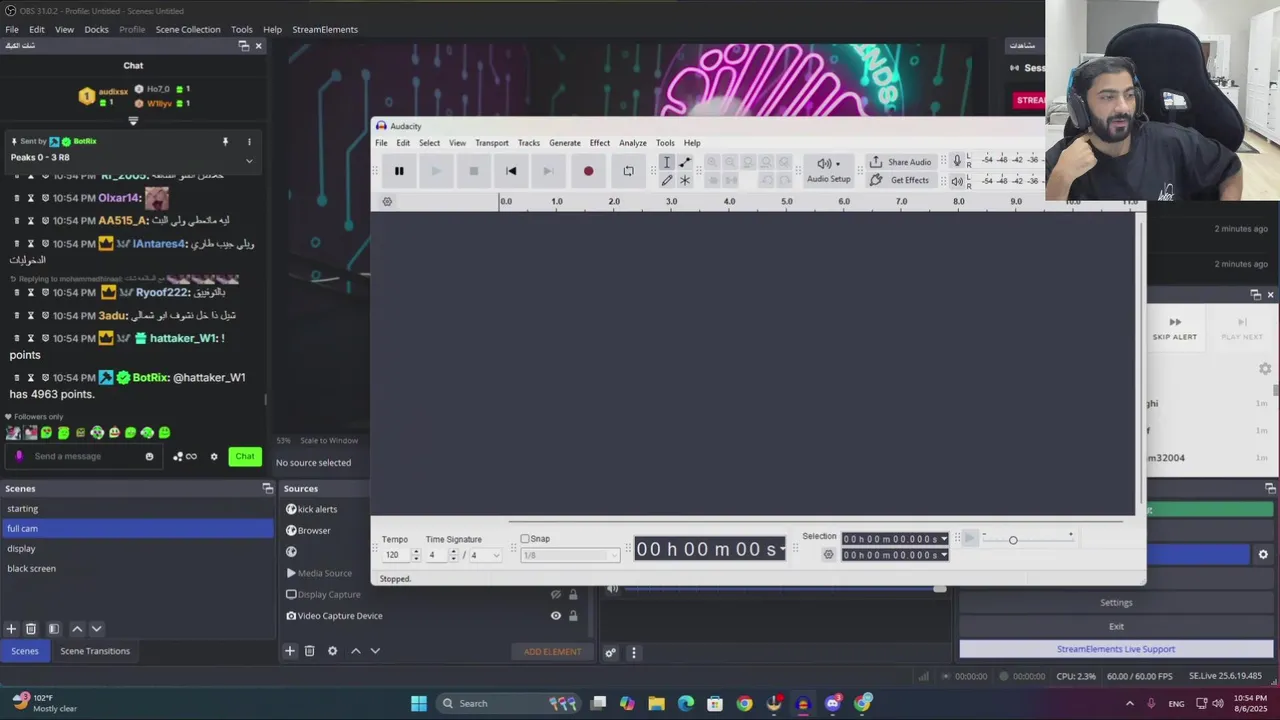1280x720 pixels.
Task: Click the Send a message field
Action: (85, 456)
